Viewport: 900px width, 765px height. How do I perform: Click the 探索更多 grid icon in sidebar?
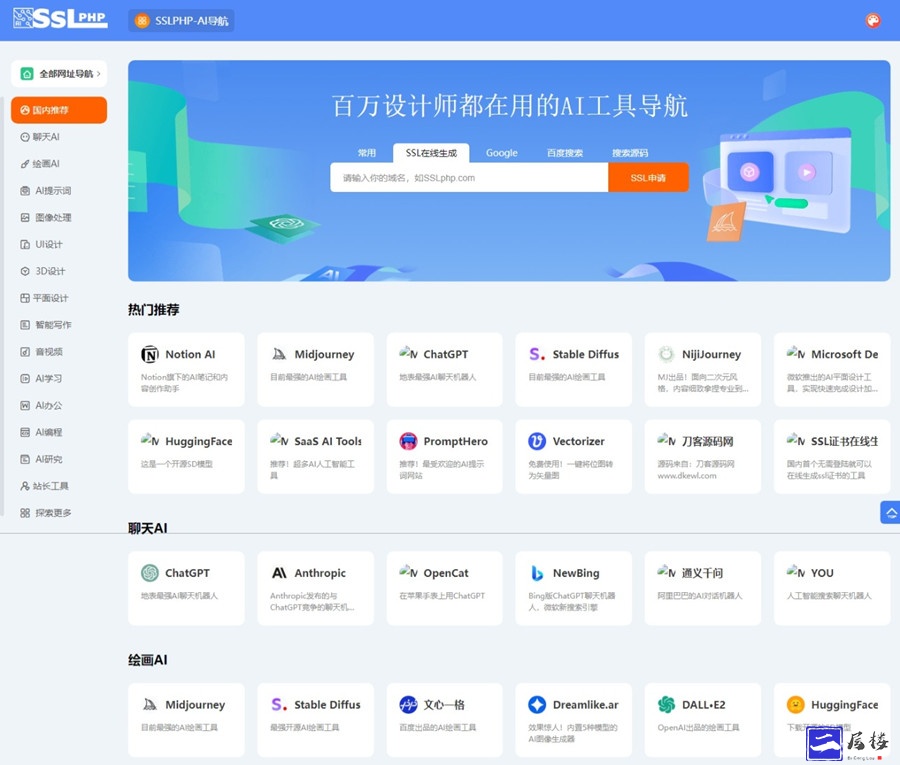[x=25, y=513]
